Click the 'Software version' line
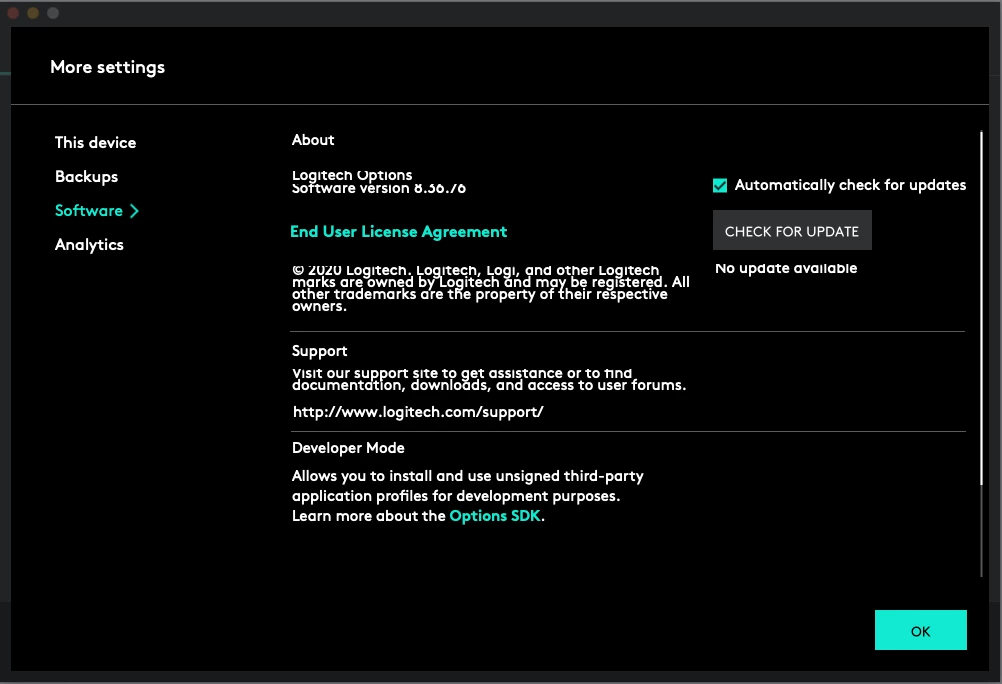1002x684 pixels. click(x=379, y=189)
